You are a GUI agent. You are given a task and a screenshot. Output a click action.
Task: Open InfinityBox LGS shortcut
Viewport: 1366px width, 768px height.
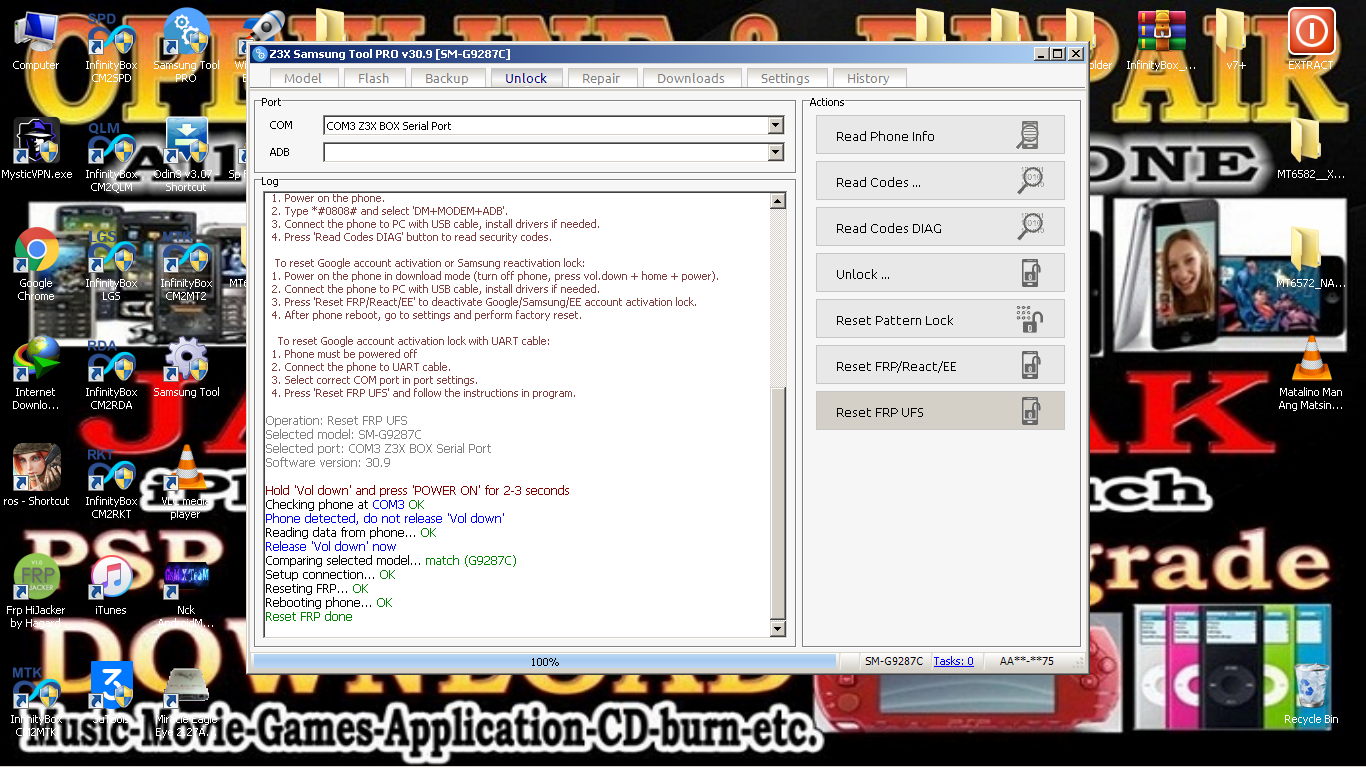tap(111, 265)
